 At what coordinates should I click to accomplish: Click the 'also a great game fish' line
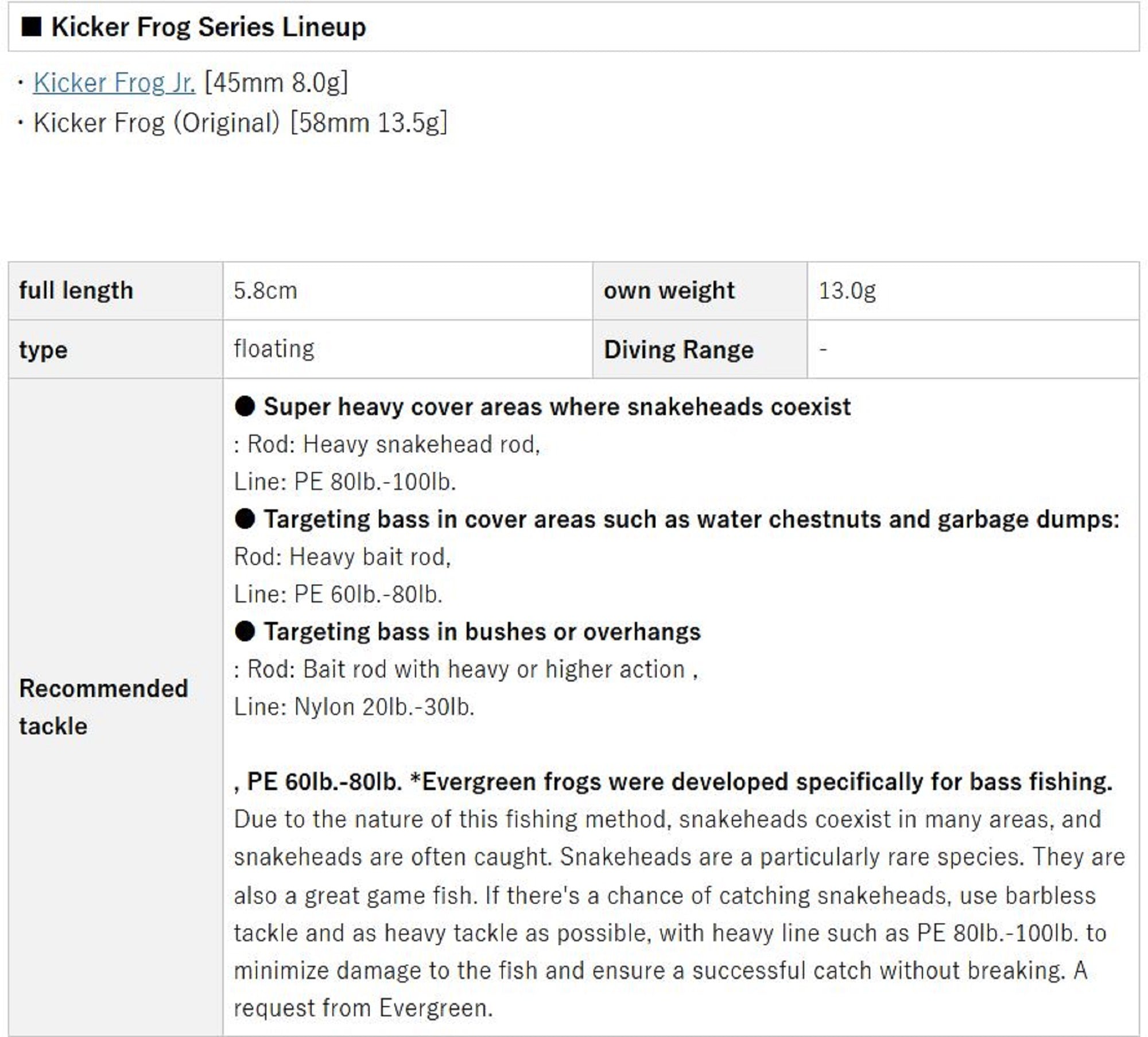[665, 895]
